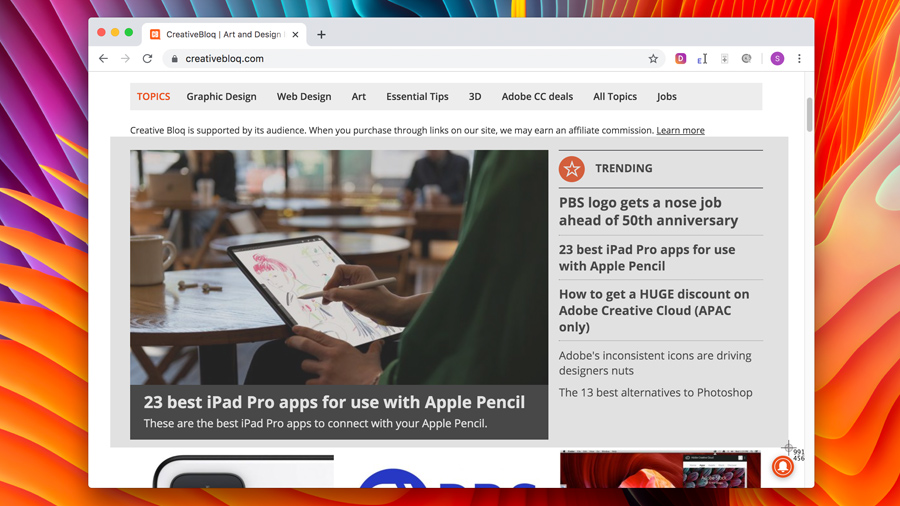Image resolution: width=900 pixels, height=506 pixels.
Task: Open the round grey extension icon
Action: 746,59
